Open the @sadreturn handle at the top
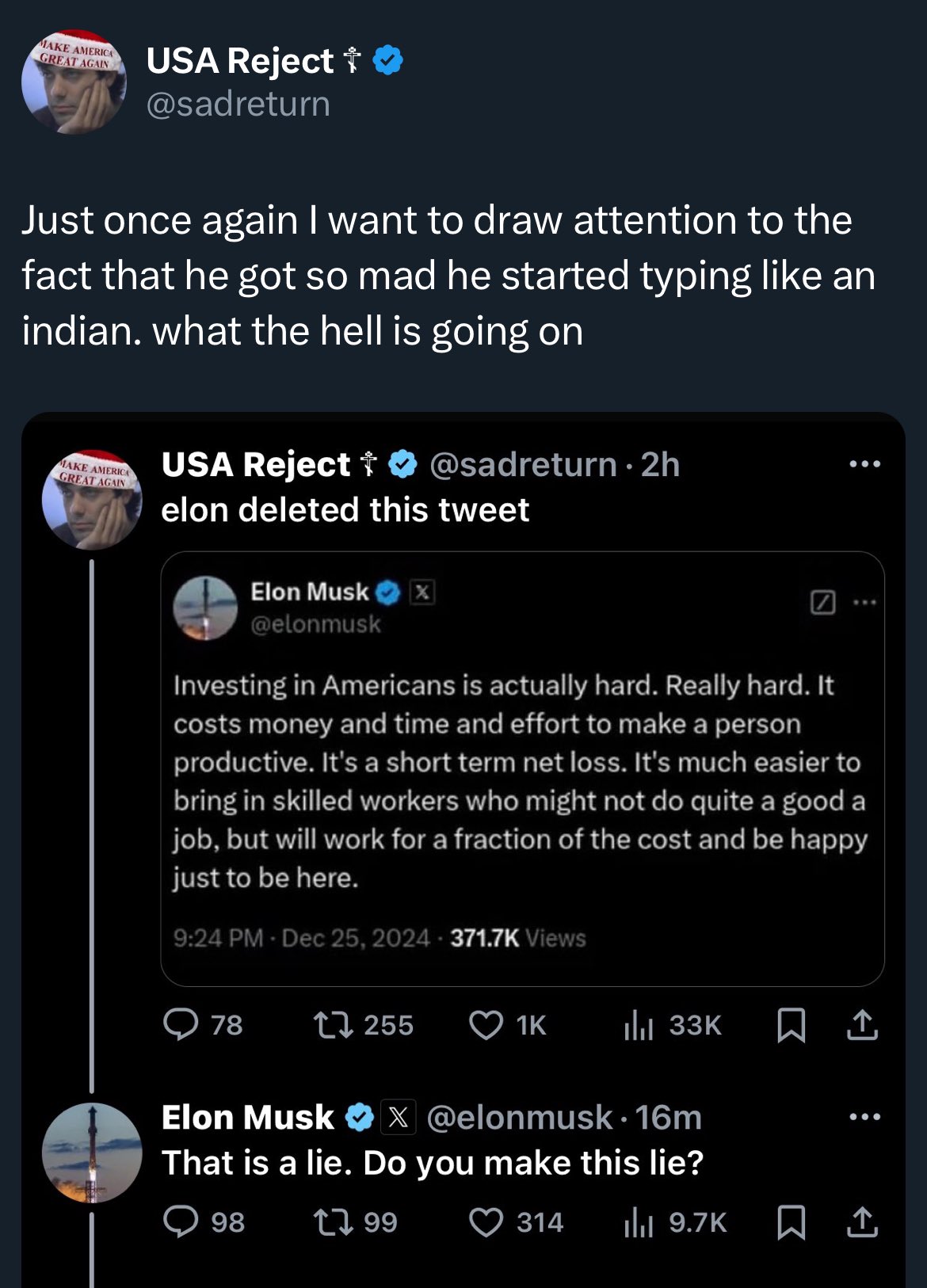 (238, 105)
